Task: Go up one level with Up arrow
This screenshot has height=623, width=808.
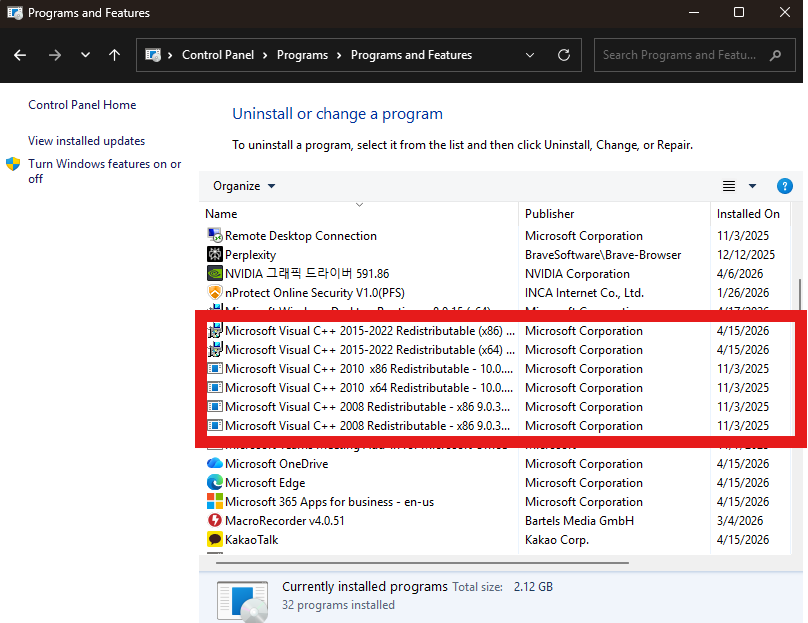Action: coord(114,55)
